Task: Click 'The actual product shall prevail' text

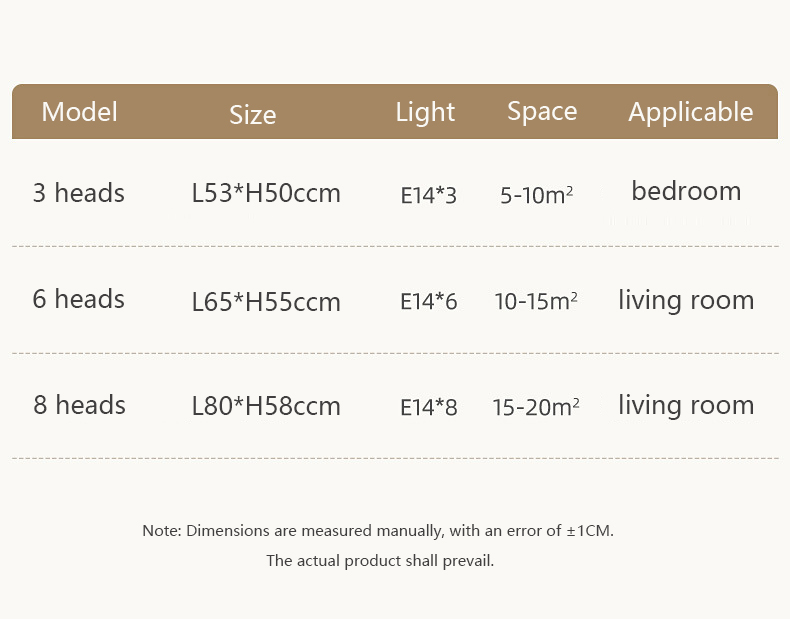Action: [x=380, y=561]
